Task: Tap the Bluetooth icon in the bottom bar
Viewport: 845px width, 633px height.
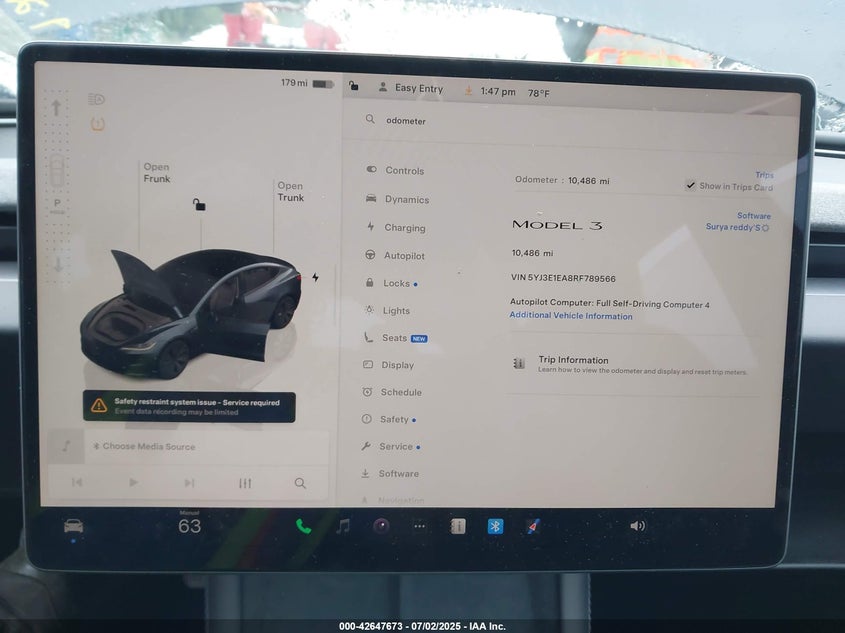Action: pos(495,526)
